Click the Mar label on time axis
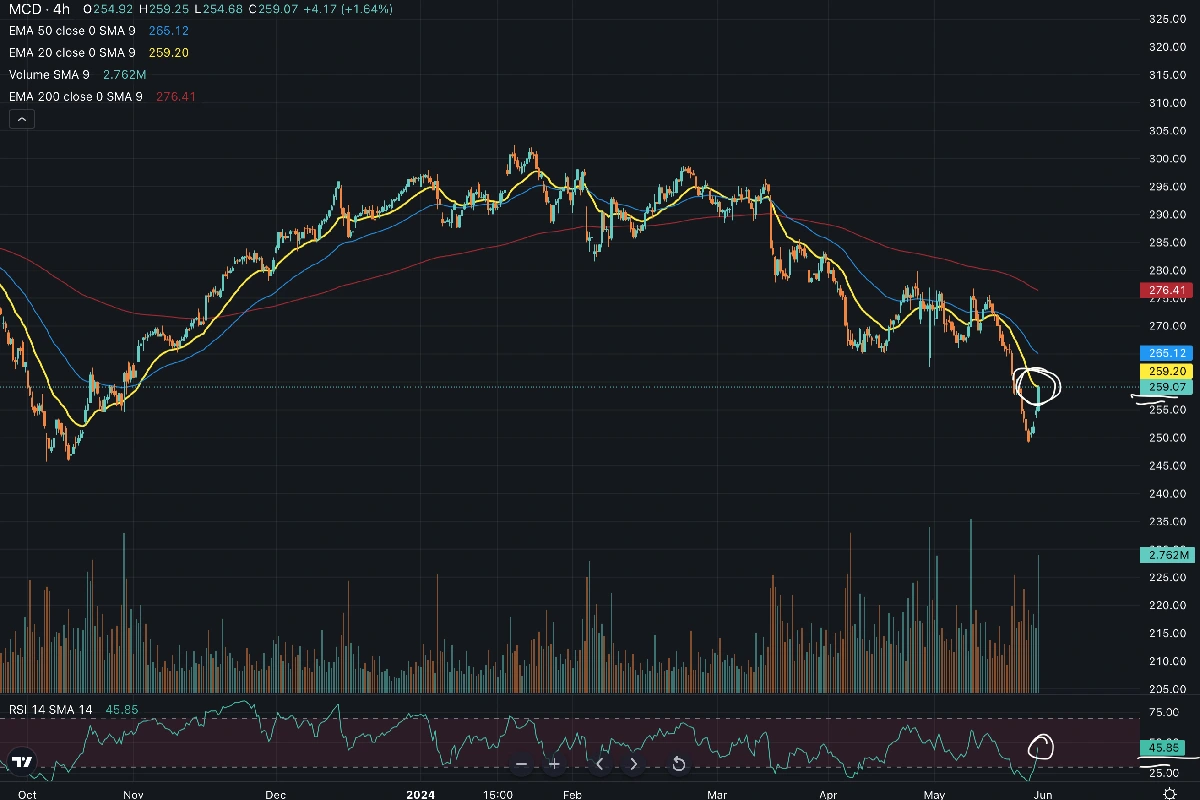The image size is (1200, 800). pos(716,794)
